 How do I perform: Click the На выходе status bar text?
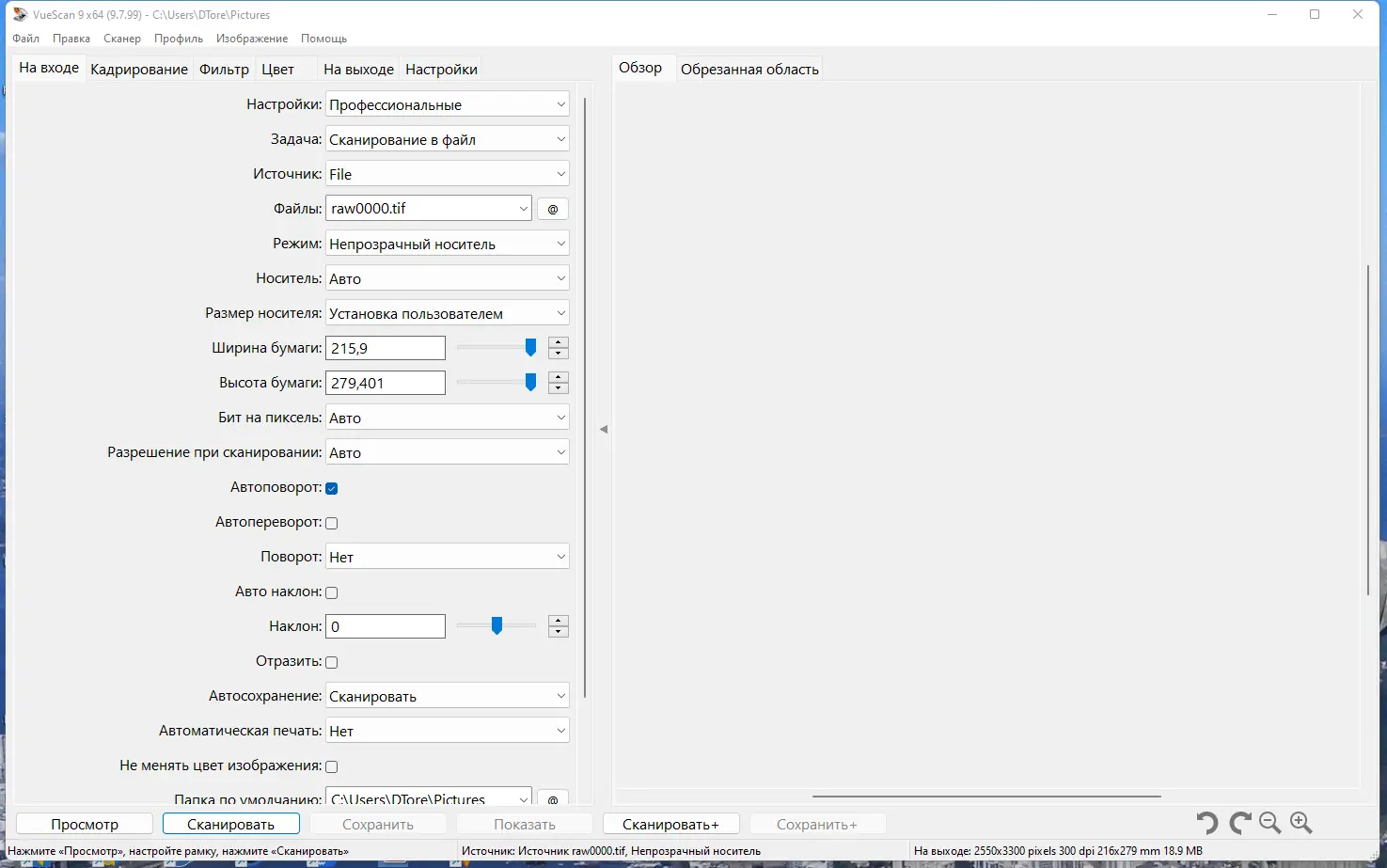(x=1058, y=851)
